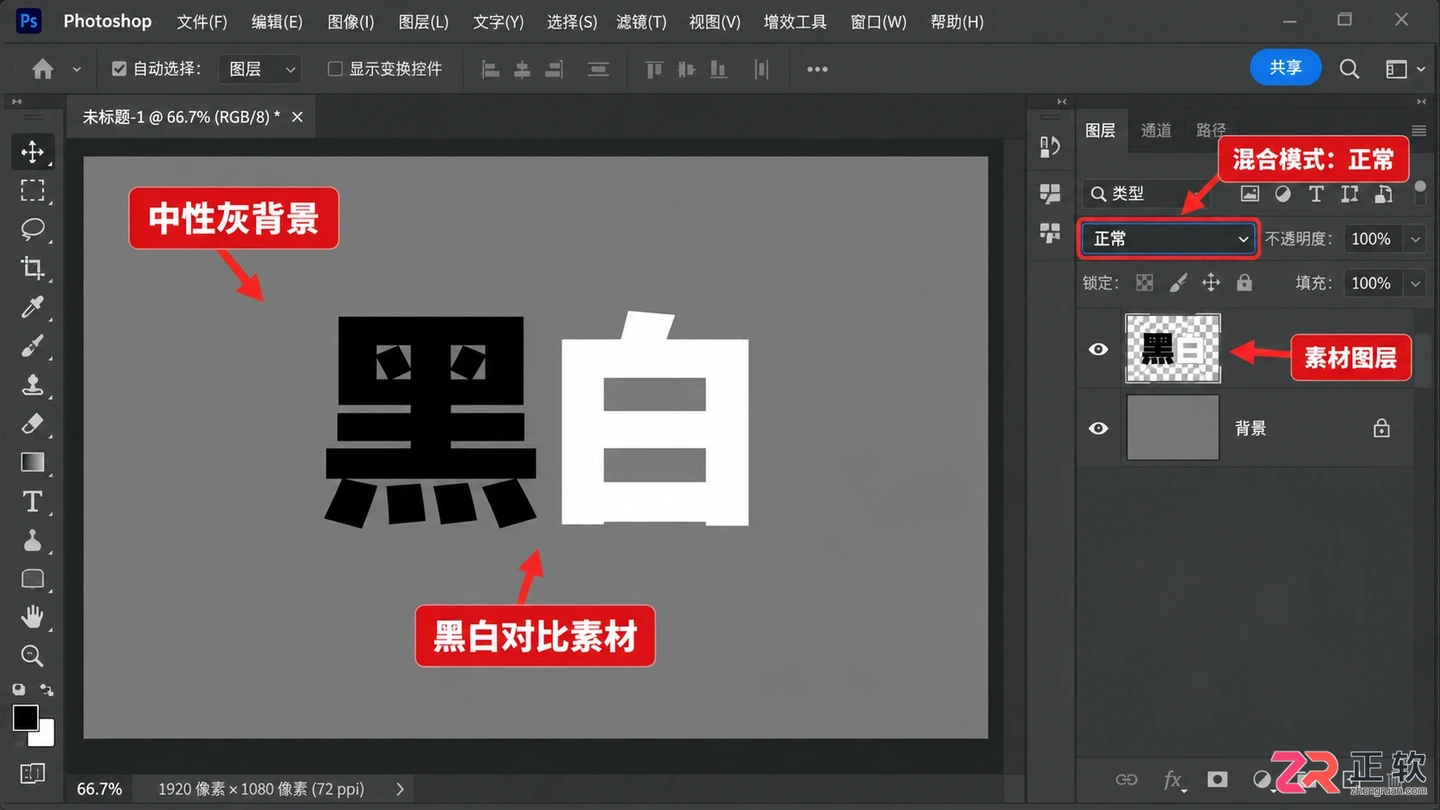
Task: Filter layers by pixel layer type
Action: [x=1249, y=194]
